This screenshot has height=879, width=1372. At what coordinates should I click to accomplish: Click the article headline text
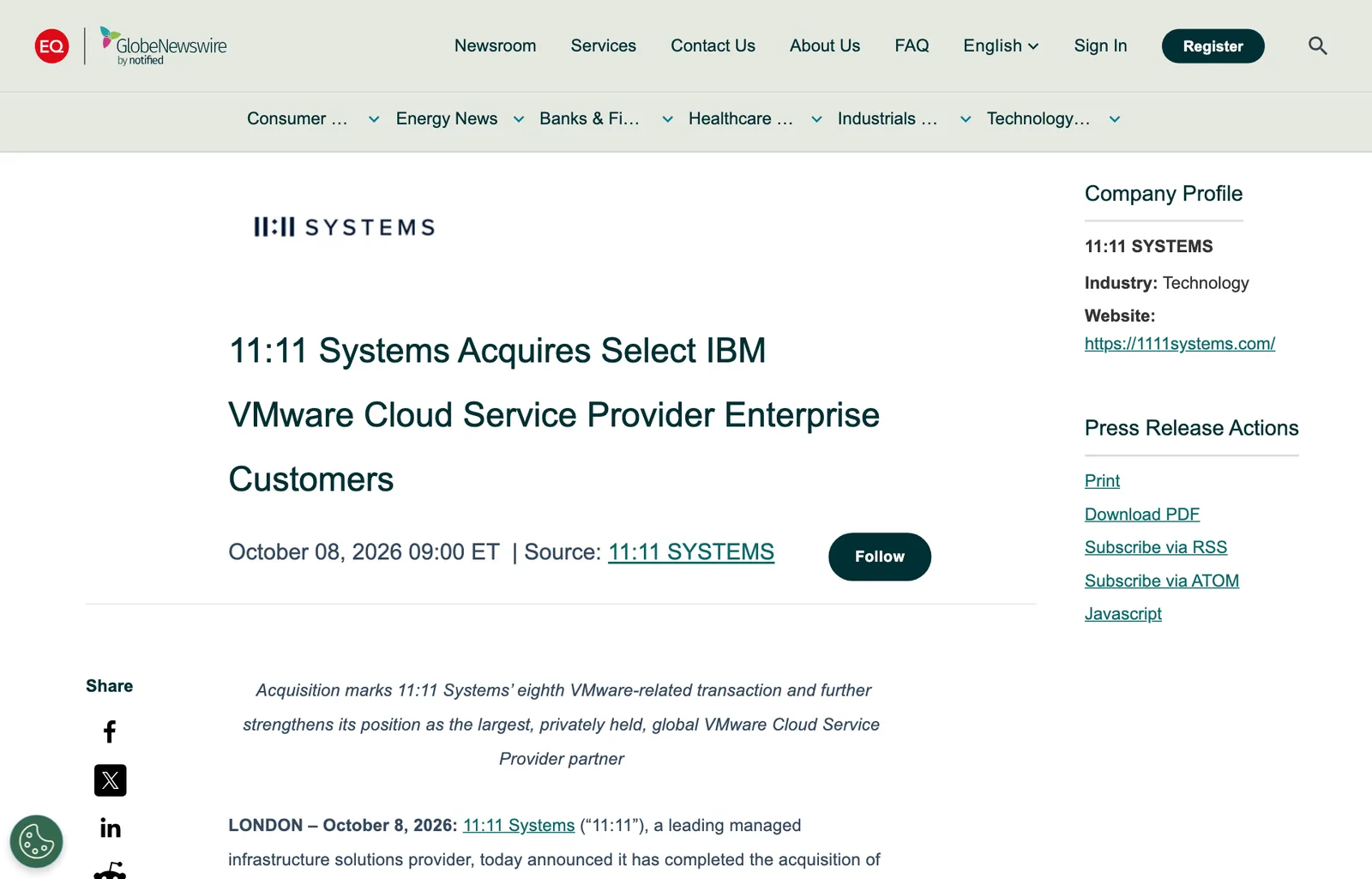(554, 415)
